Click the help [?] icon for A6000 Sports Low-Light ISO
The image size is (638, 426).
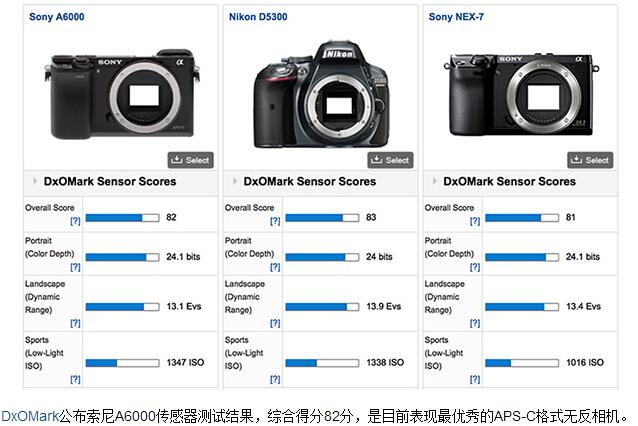pyautogui.click(x=75, y=379)
